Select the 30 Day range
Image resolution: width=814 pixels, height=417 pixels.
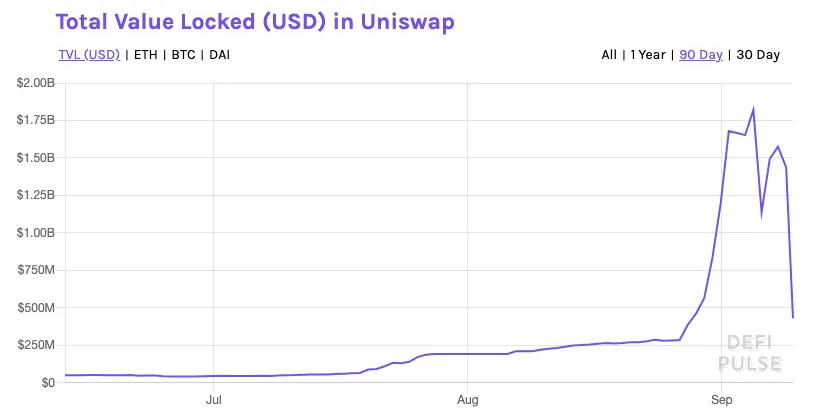(758, 55)
